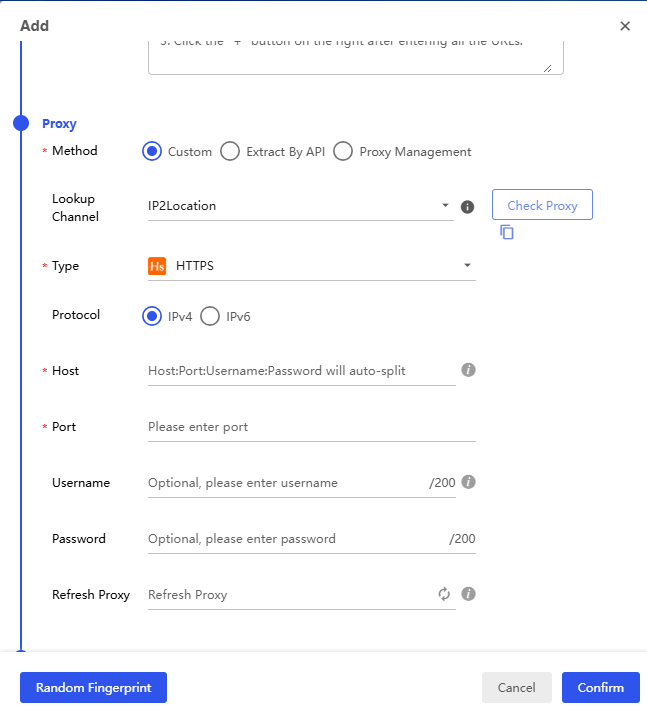The image size is (647, 707).
Task: Select the Proxy Management radio option
Action: click(x=343, y=152)
